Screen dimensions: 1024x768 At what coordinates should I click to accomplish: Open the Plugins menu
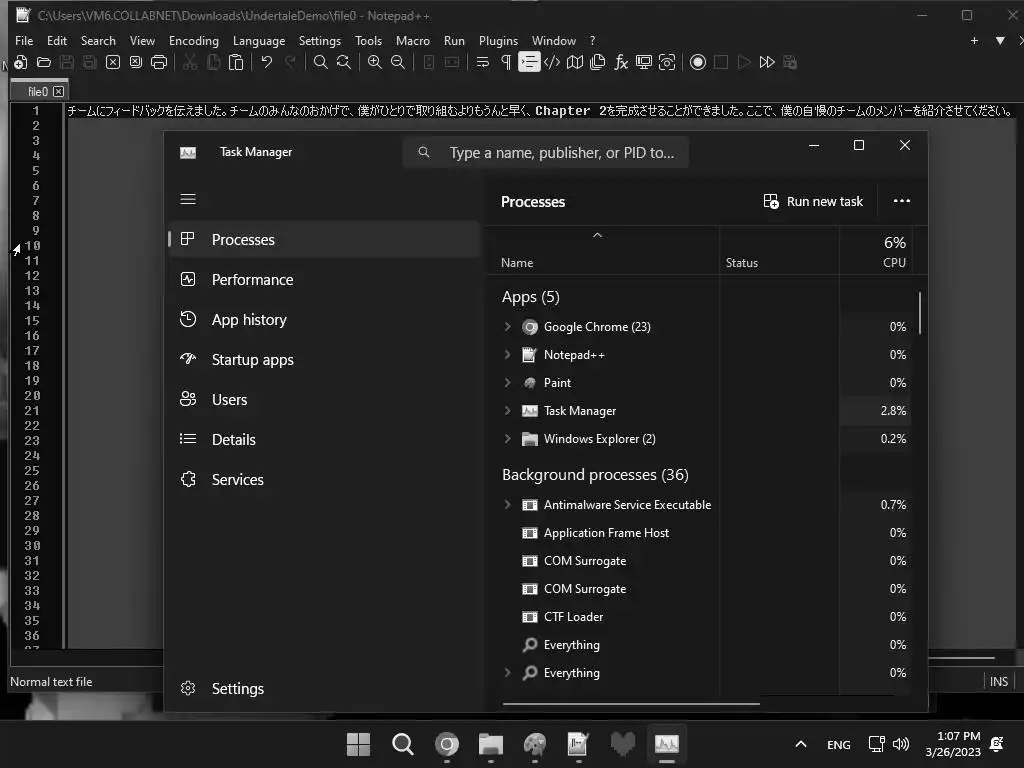[498, 40]
